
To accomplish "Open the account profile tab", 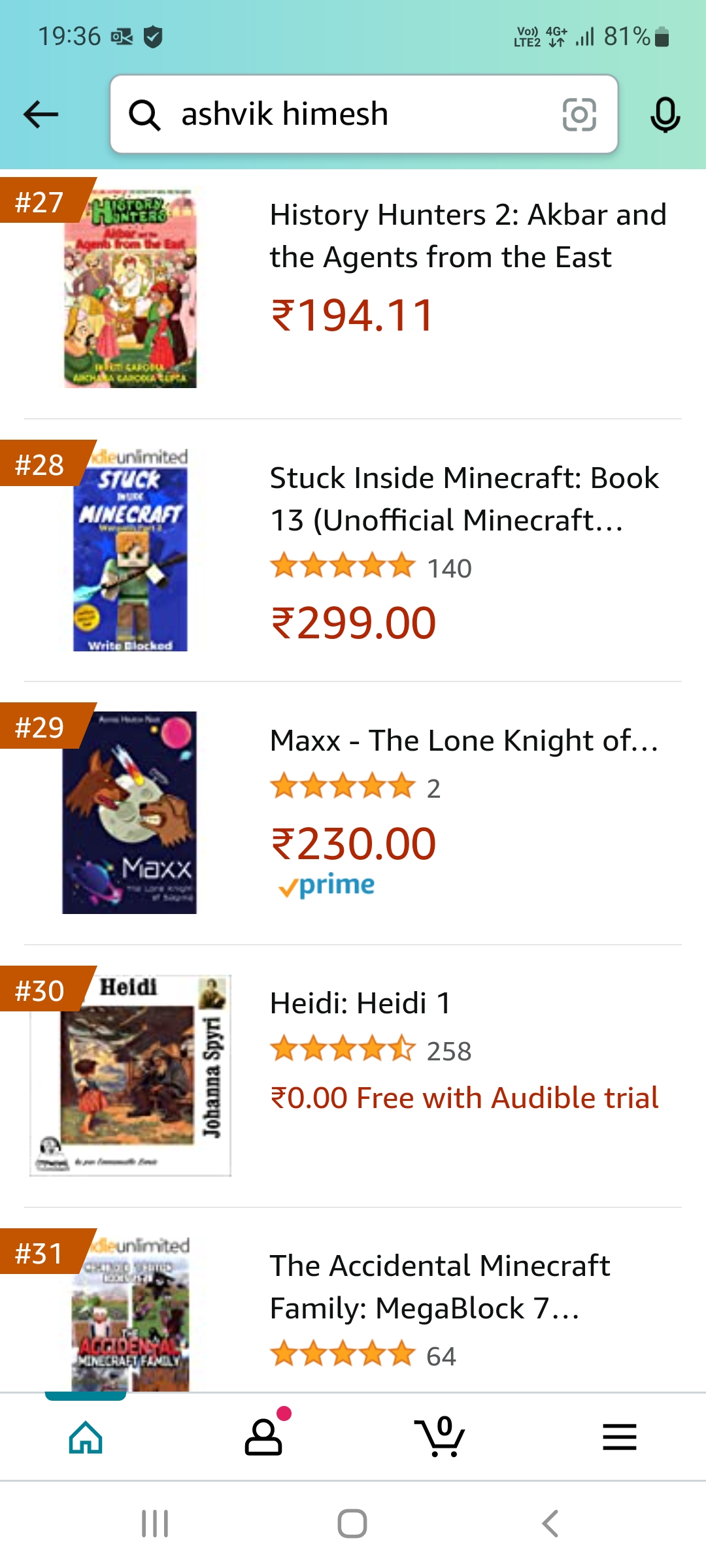I will tap(263, 1437).
